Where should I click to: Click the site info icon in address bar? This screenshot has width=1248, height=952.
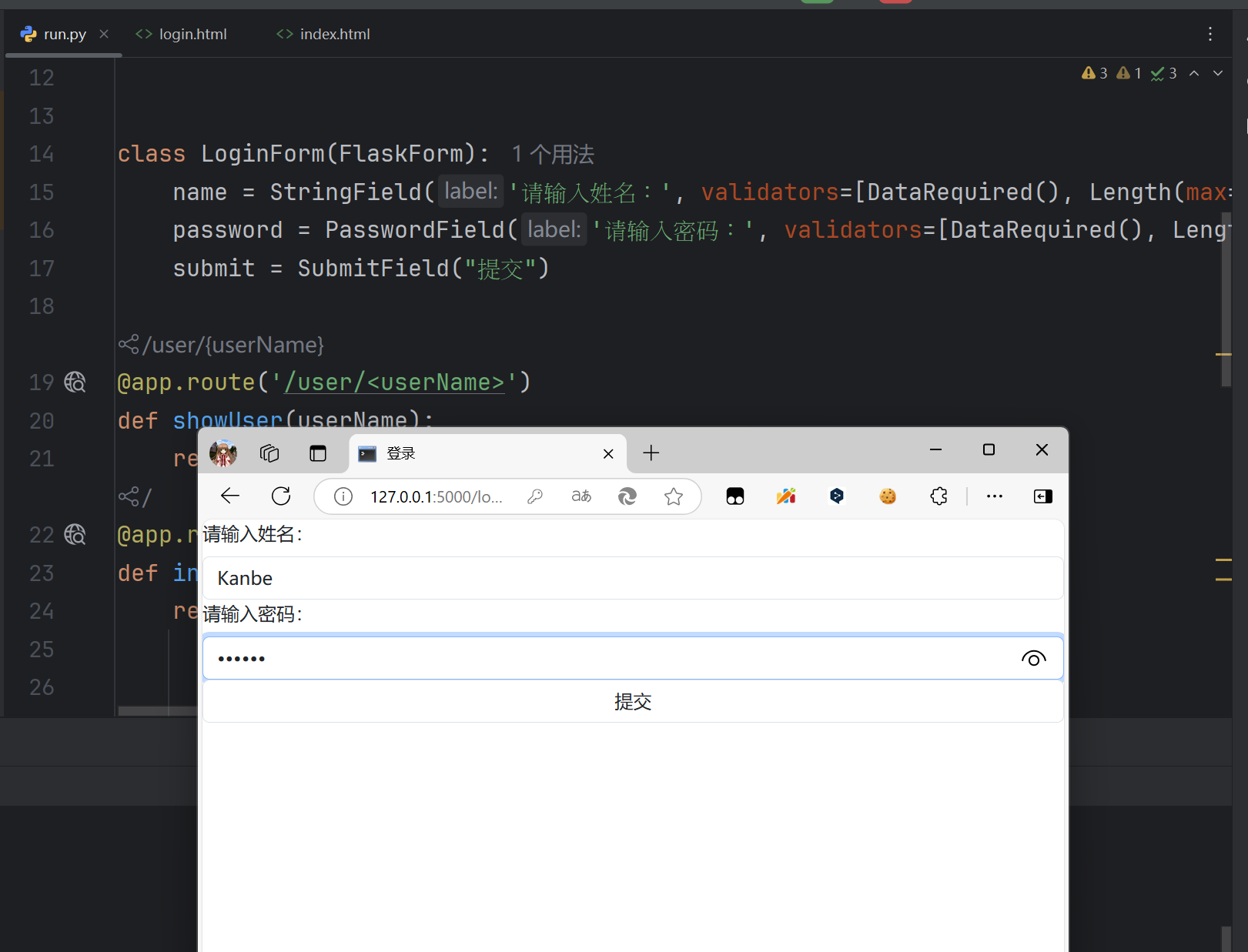tap(343, 496)
